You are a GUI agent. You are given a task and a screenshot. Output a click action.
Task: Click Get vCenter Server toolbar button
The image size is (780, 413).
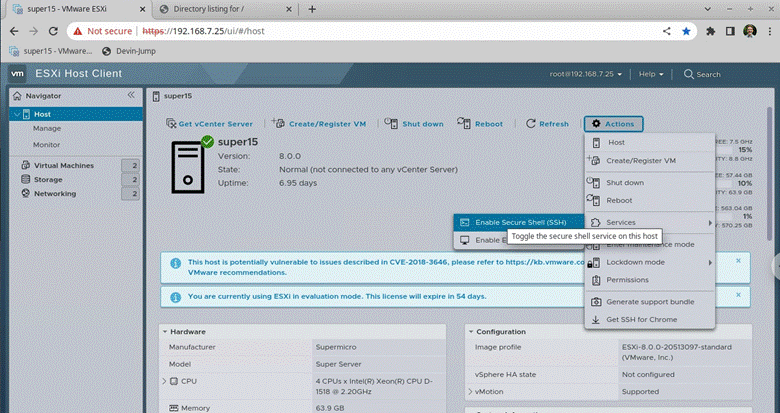[x=209, y=124]
